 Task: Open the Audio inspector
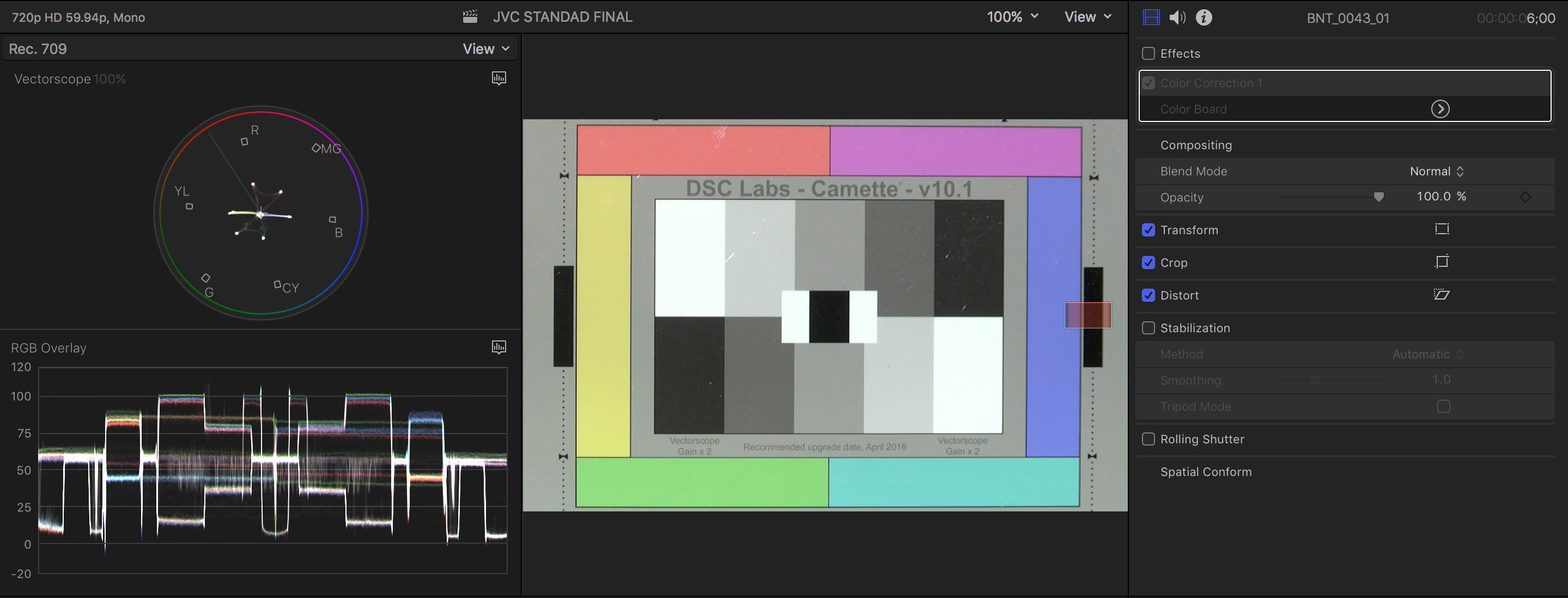coord(1177,17)
